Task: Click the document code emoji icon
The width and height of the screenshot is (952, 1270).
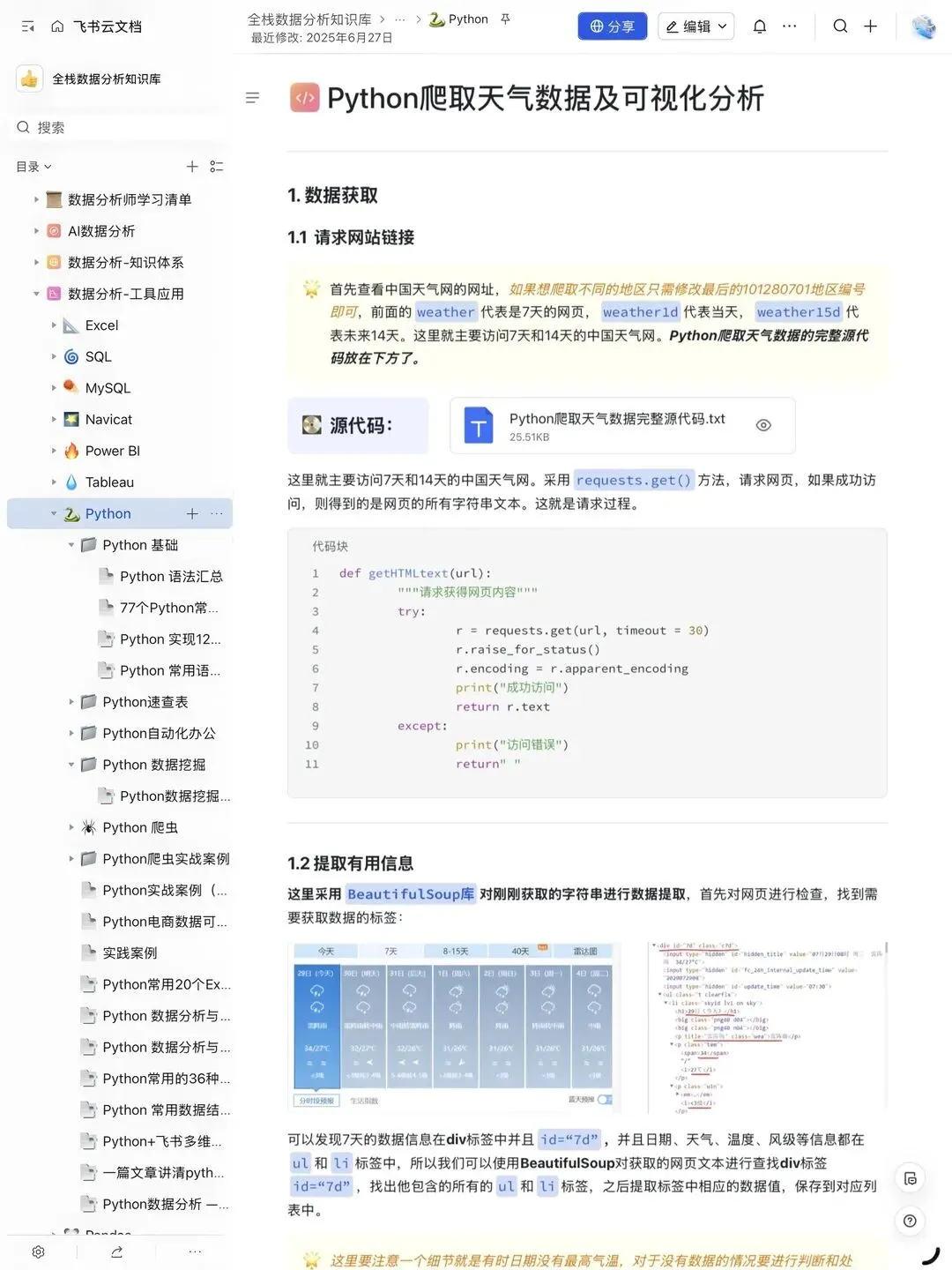Action: coord(305,98)
